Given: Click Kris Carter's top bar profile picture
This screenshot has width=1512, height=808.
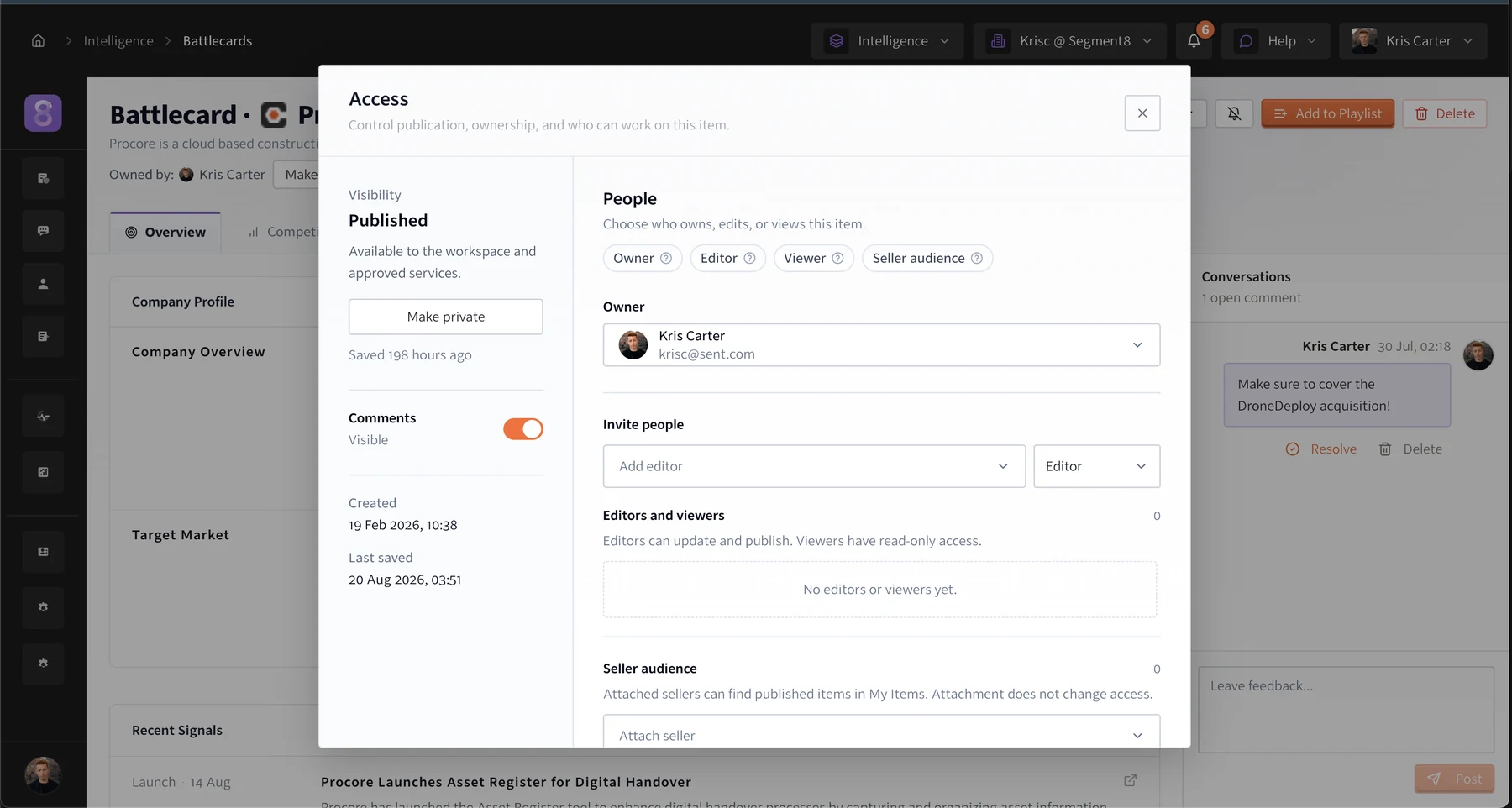Looking at the screenshot, I should click(x=1364, y=40).
